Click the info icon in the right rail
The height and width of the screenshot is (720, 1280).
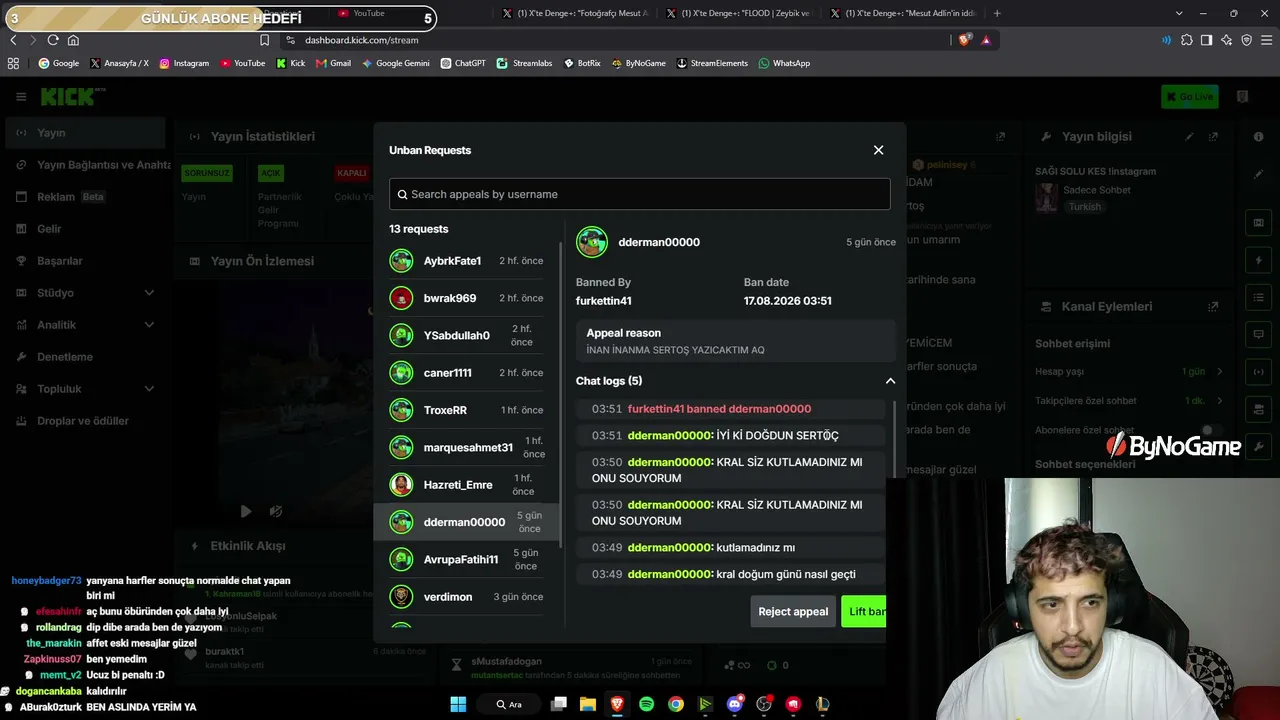pos(1259,137)
